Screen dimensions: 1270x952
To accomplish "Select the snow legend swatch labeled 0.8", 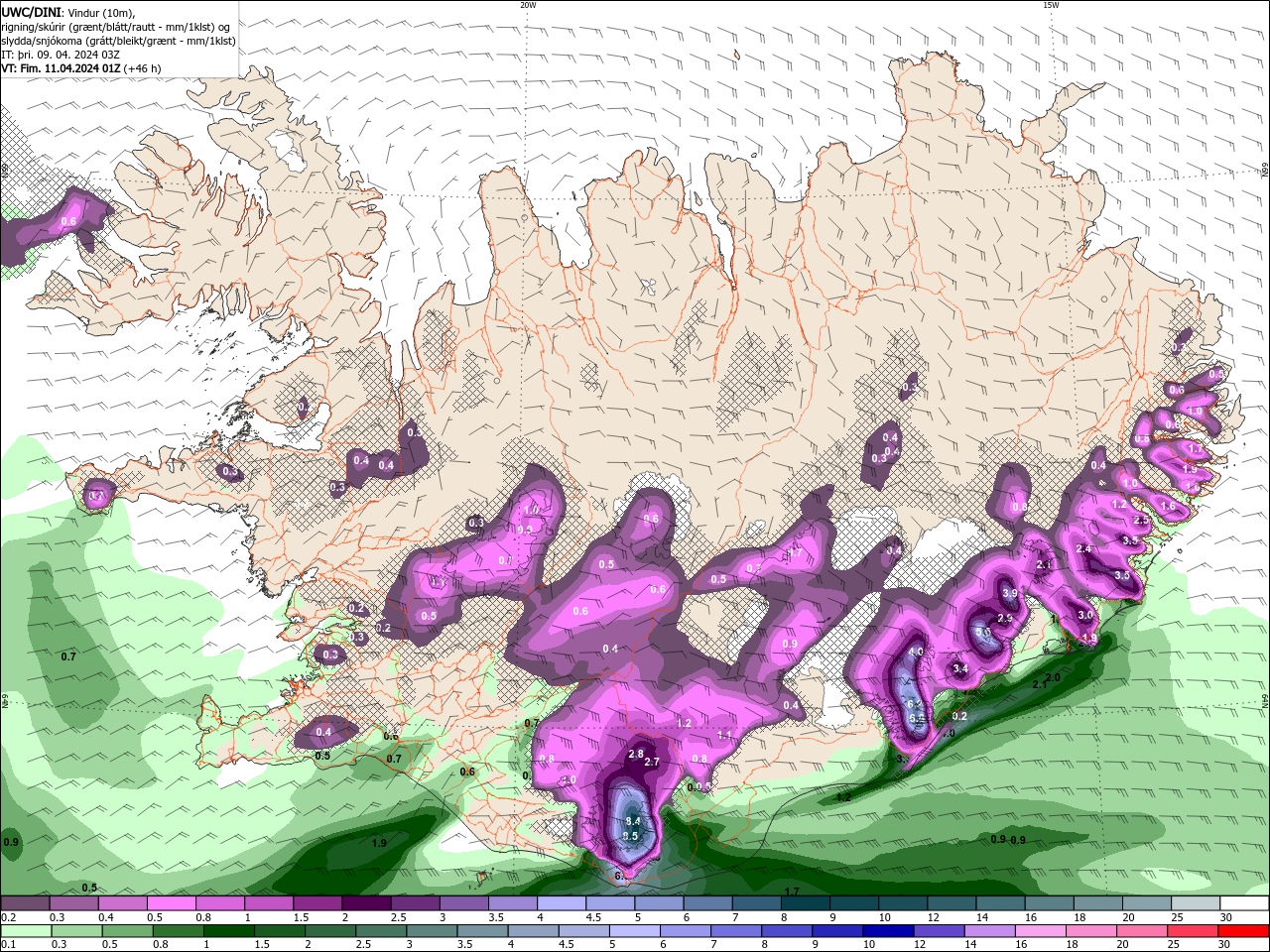I will point(219,903).
